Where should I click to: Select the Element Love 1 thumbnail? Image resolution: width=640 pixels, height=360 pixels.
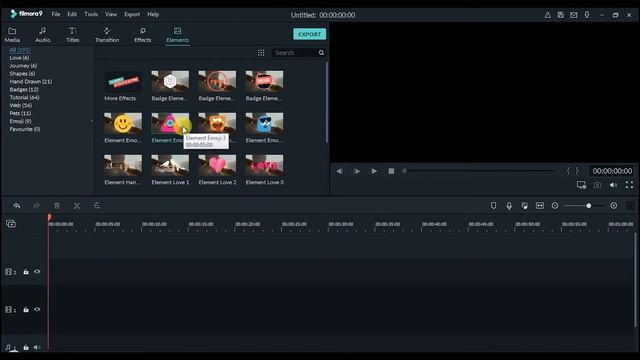tap(170, 165)
